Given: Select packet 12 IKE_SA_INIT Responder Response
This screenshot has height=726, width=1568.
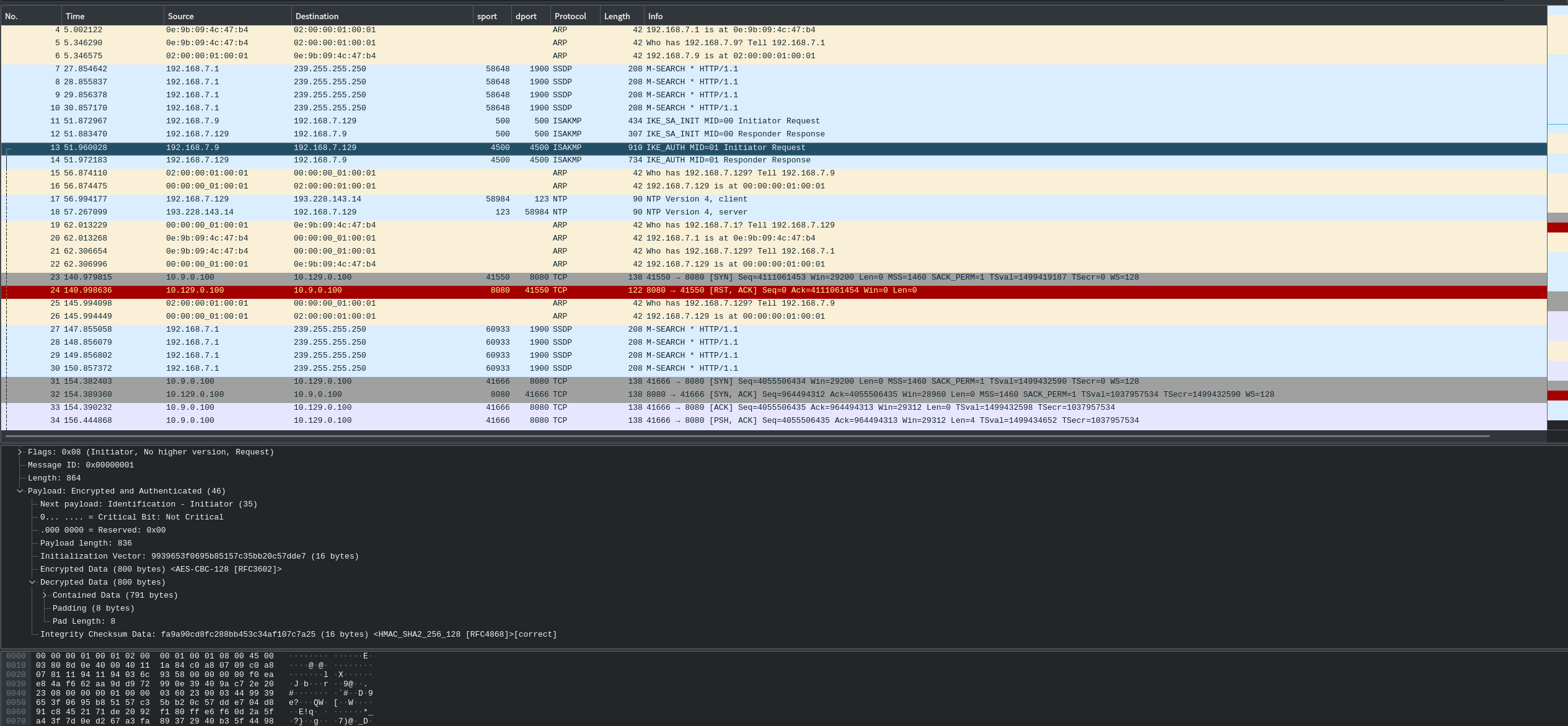Looking at the screenshot, I should [x=773, y=134].
